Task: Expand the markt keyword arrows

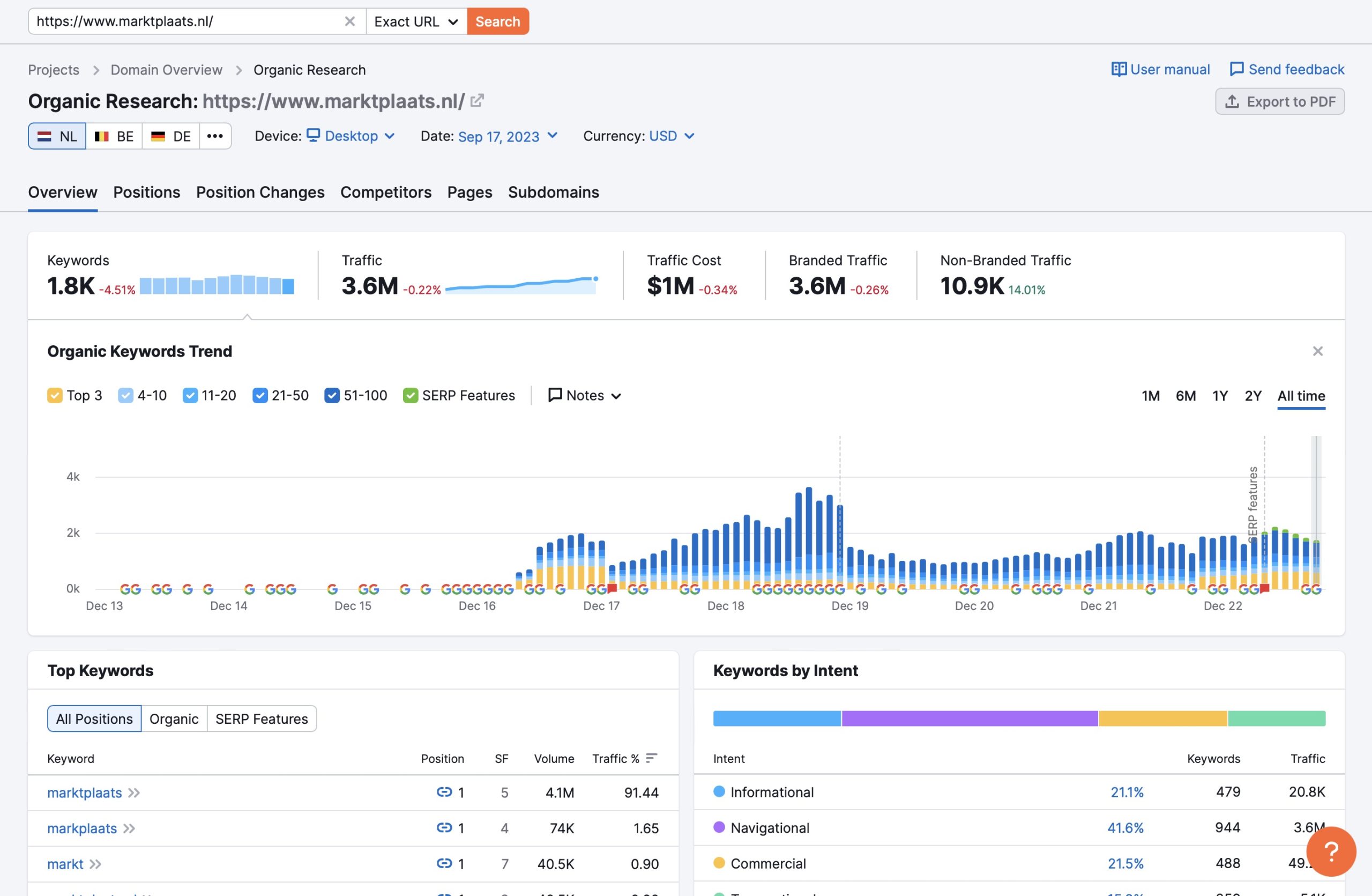Action: click(x=96, y=864)
